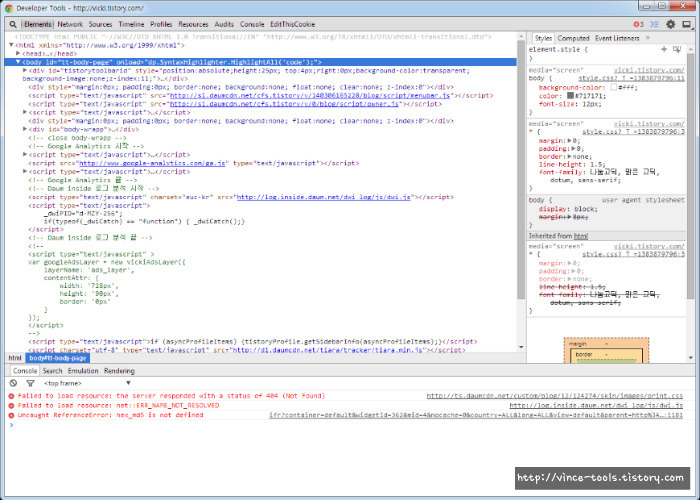Screen dimensions: 700x500
Task: Open the google-analytics ga.js link
Action: tap(152, 163)
